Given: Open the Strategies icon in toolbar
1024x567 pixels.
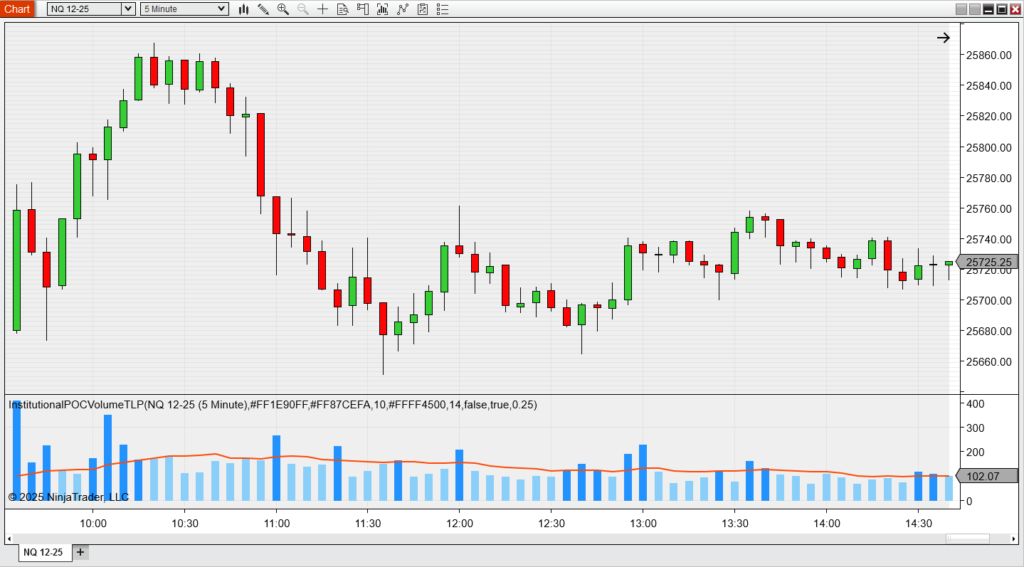Looking at the screenshot, I should click(x=423, y=9).
